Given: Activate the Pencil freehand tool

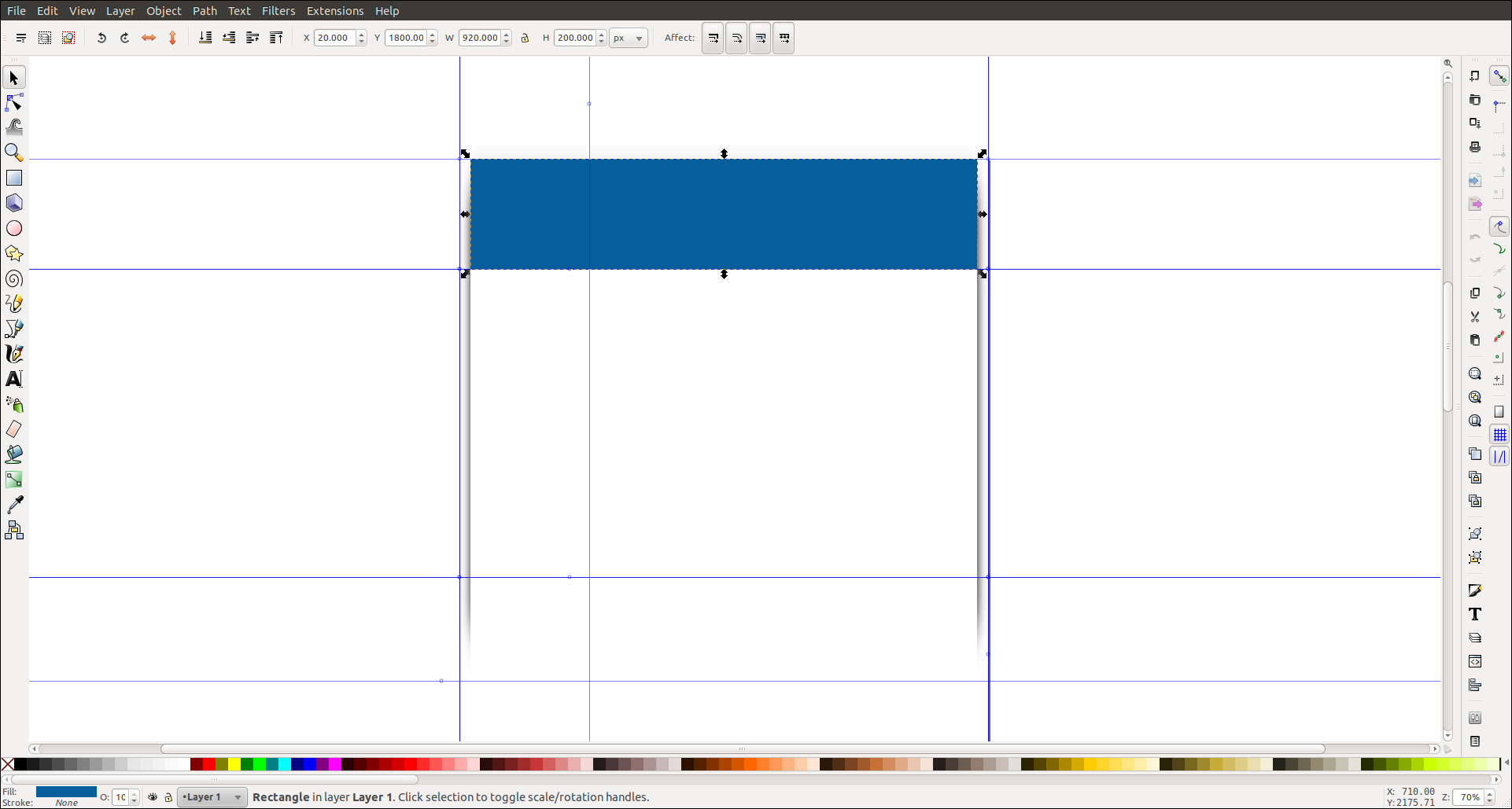Looking at the screenshot, I should (14, 303).
